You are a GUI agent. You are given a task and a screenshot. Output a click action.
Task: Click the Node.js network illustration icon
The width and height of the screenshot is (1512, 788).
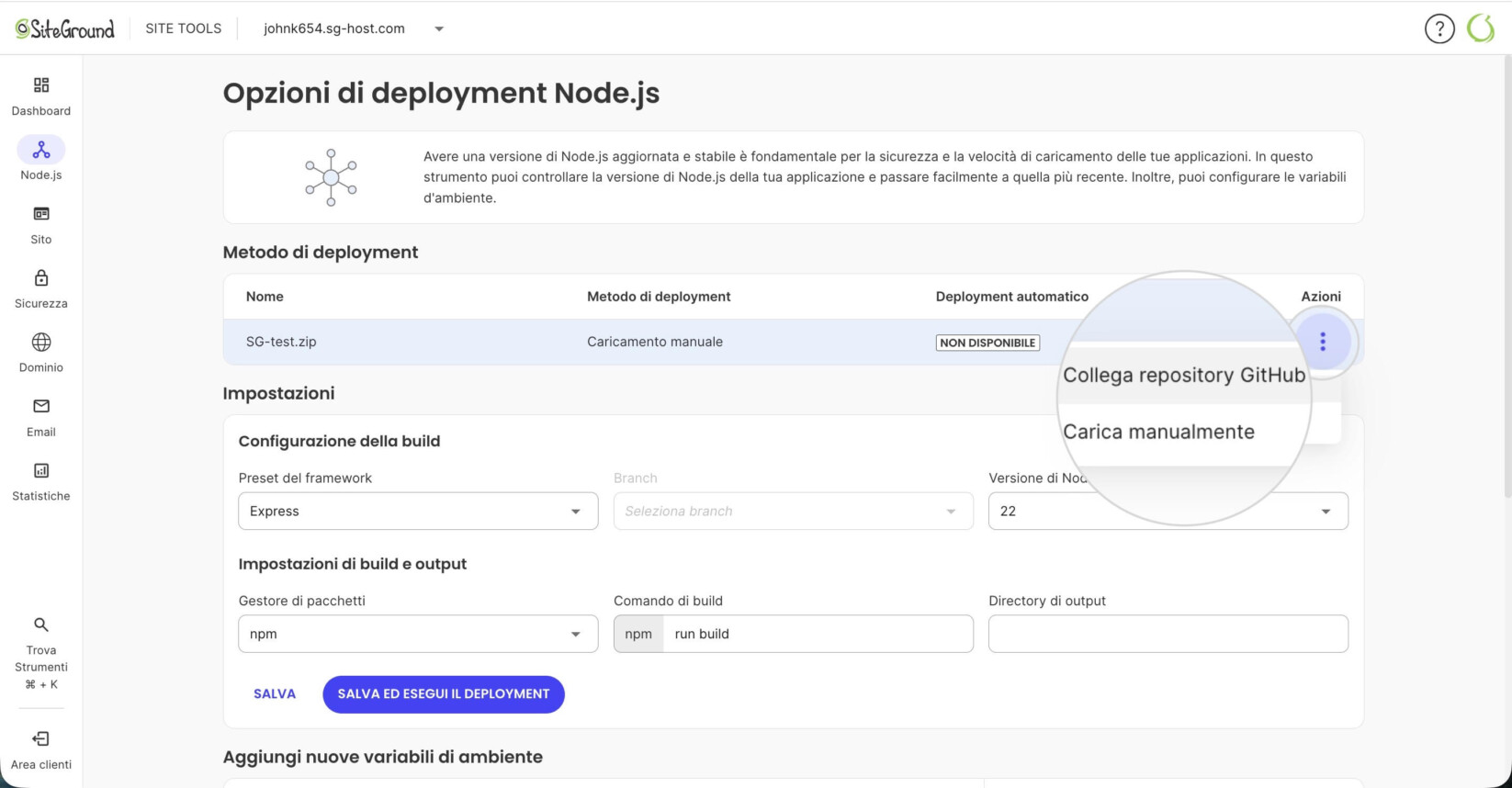(331, 177)
